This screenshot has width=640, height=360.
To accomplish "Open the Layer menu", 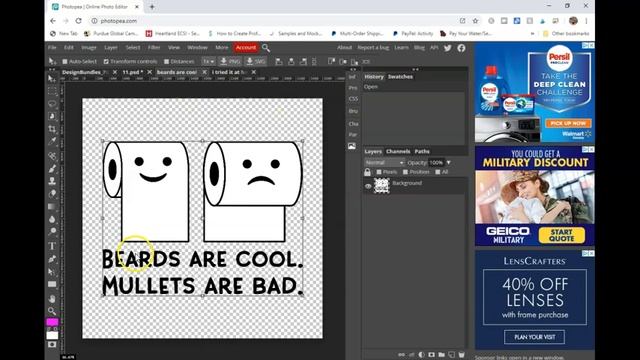I will click(x=111, y=48).
